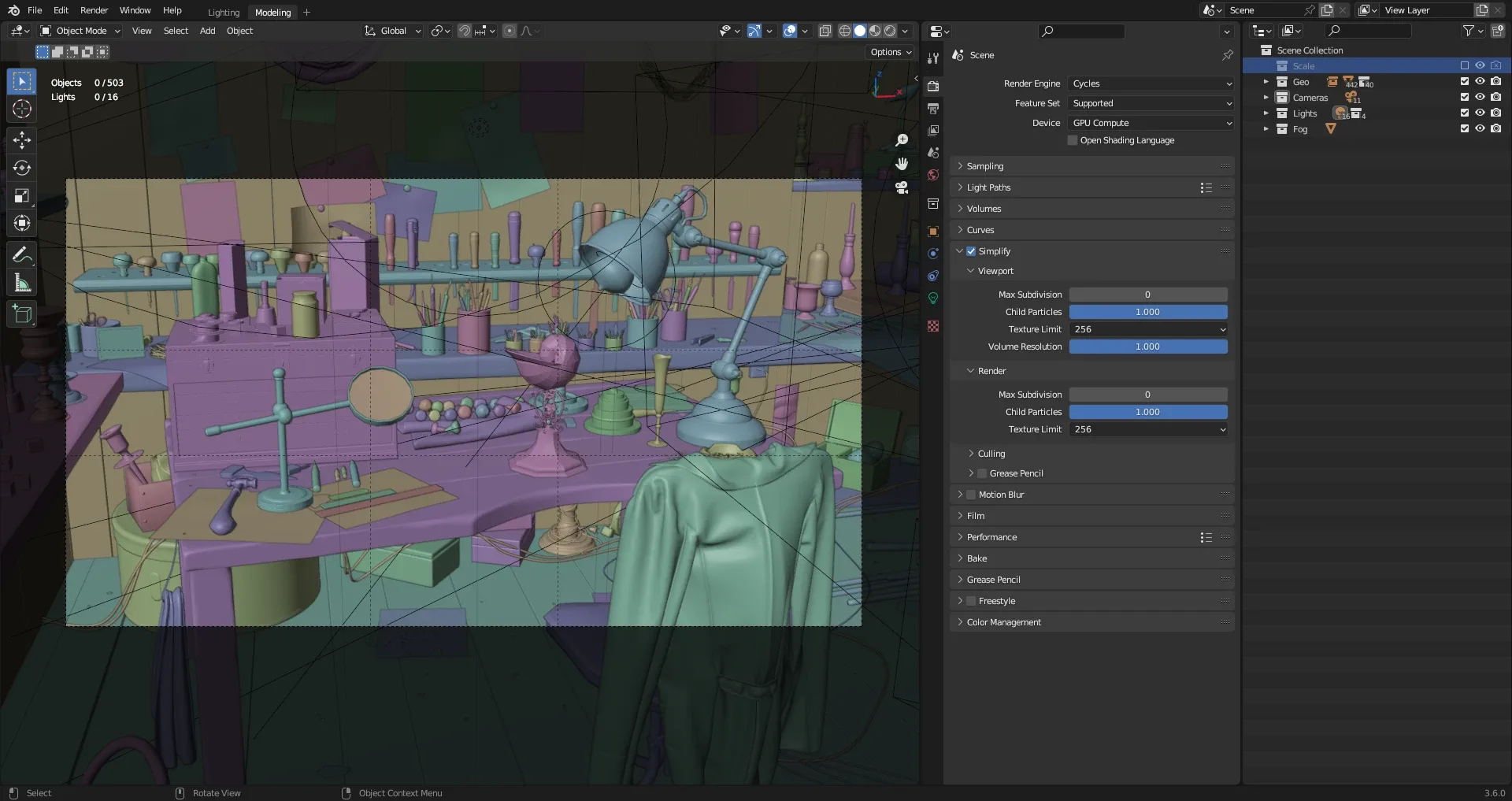Add a new workspace tab

click(307, 12)
